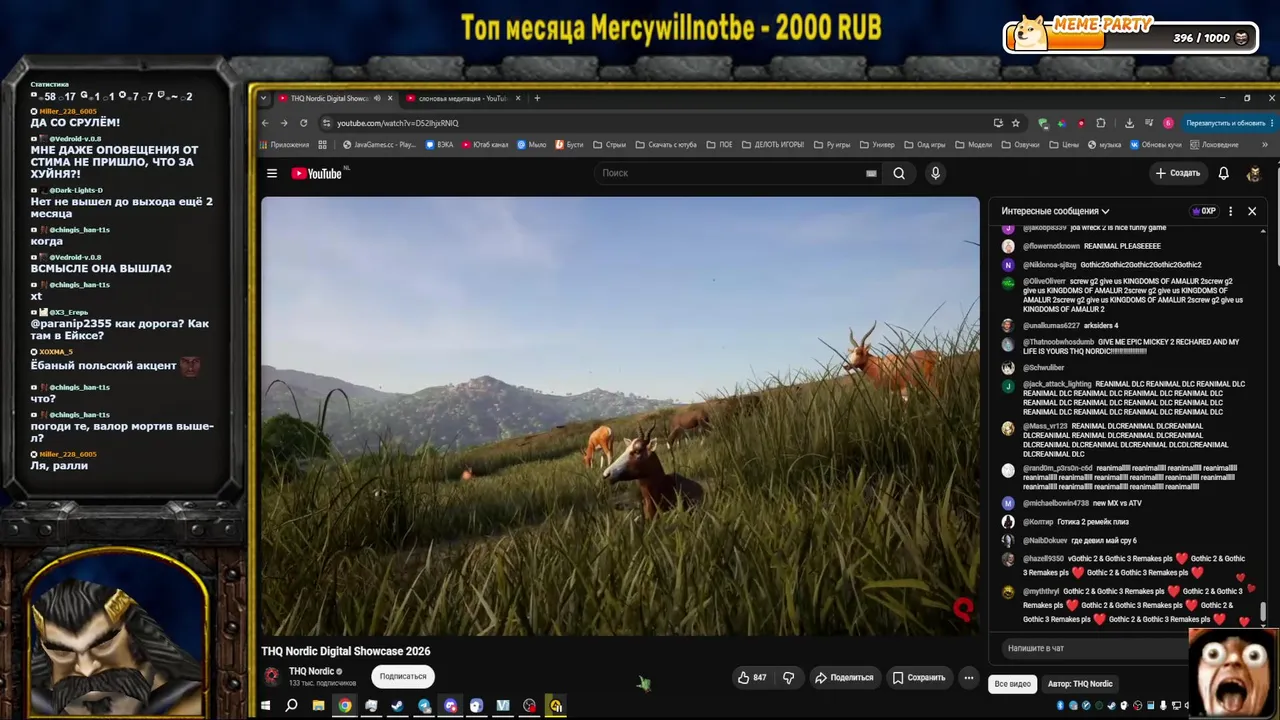The height and width of the screenshot is (720, 1280).
Task: Go back in the Chrome browser
Action: [x=265, y=123]
